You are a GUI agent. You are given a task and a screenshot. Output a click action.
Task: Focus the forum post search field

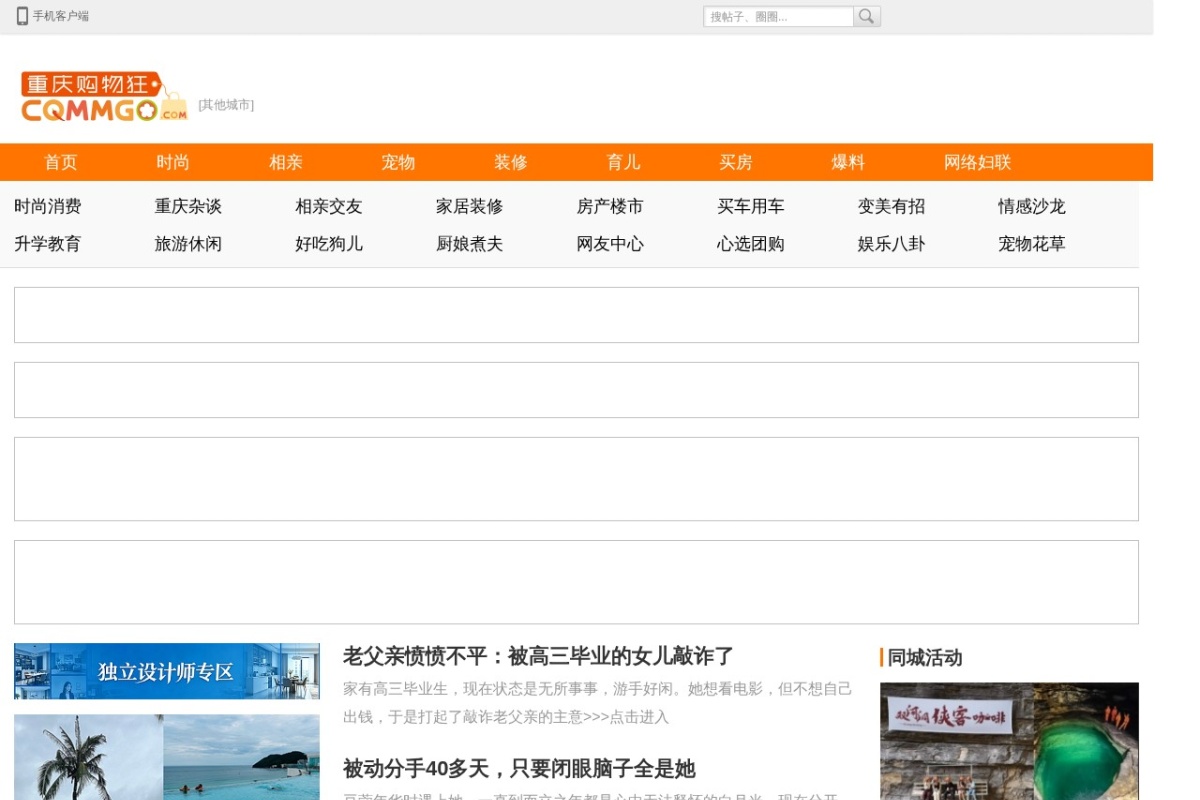point(778,16)
